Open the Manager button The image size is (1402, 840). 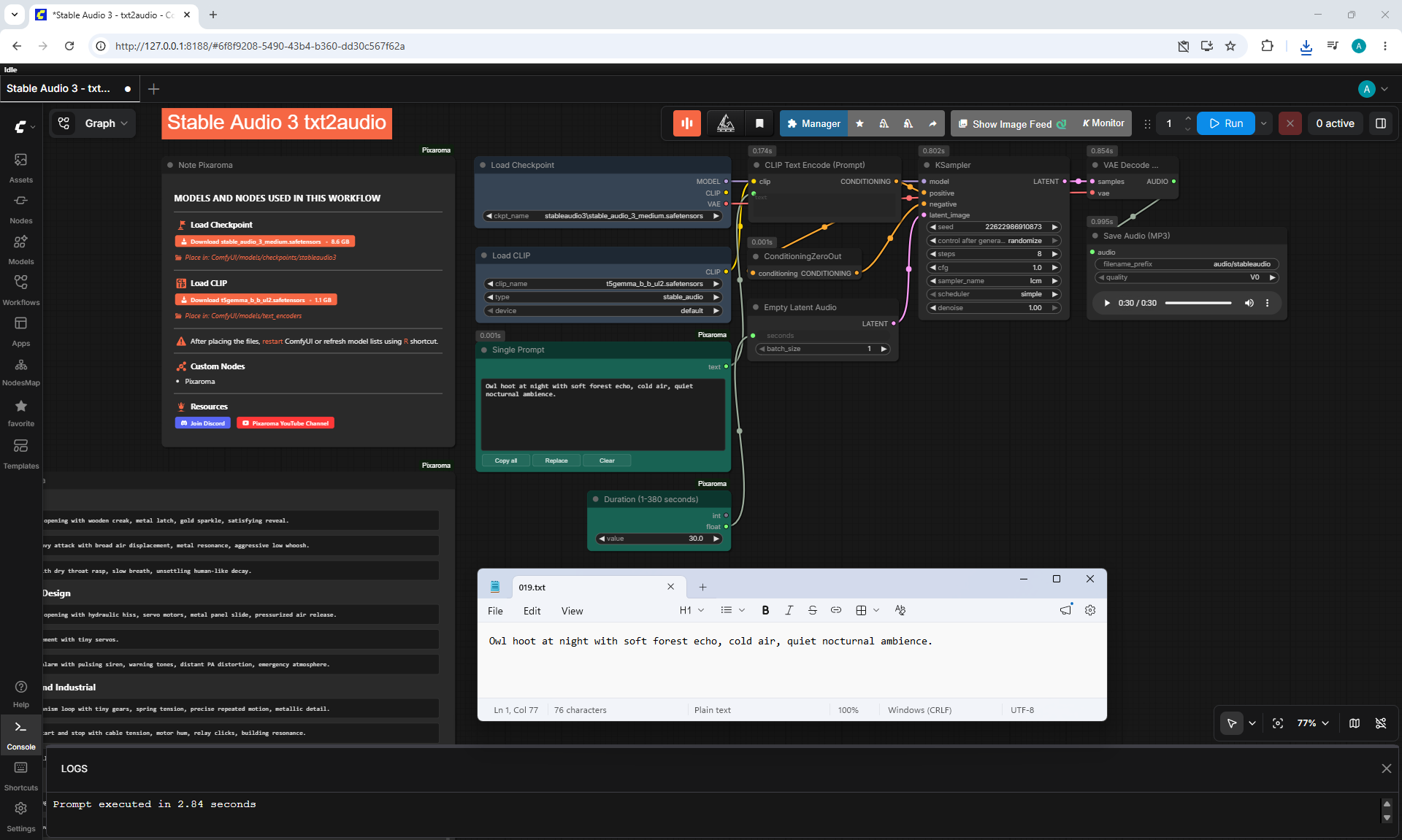813,123
